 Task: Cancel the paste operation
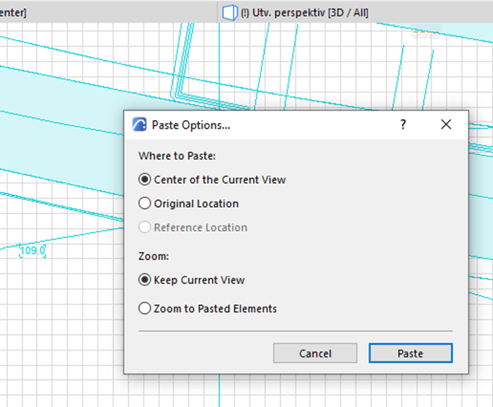pyautogui.click(x=315, y=353)
